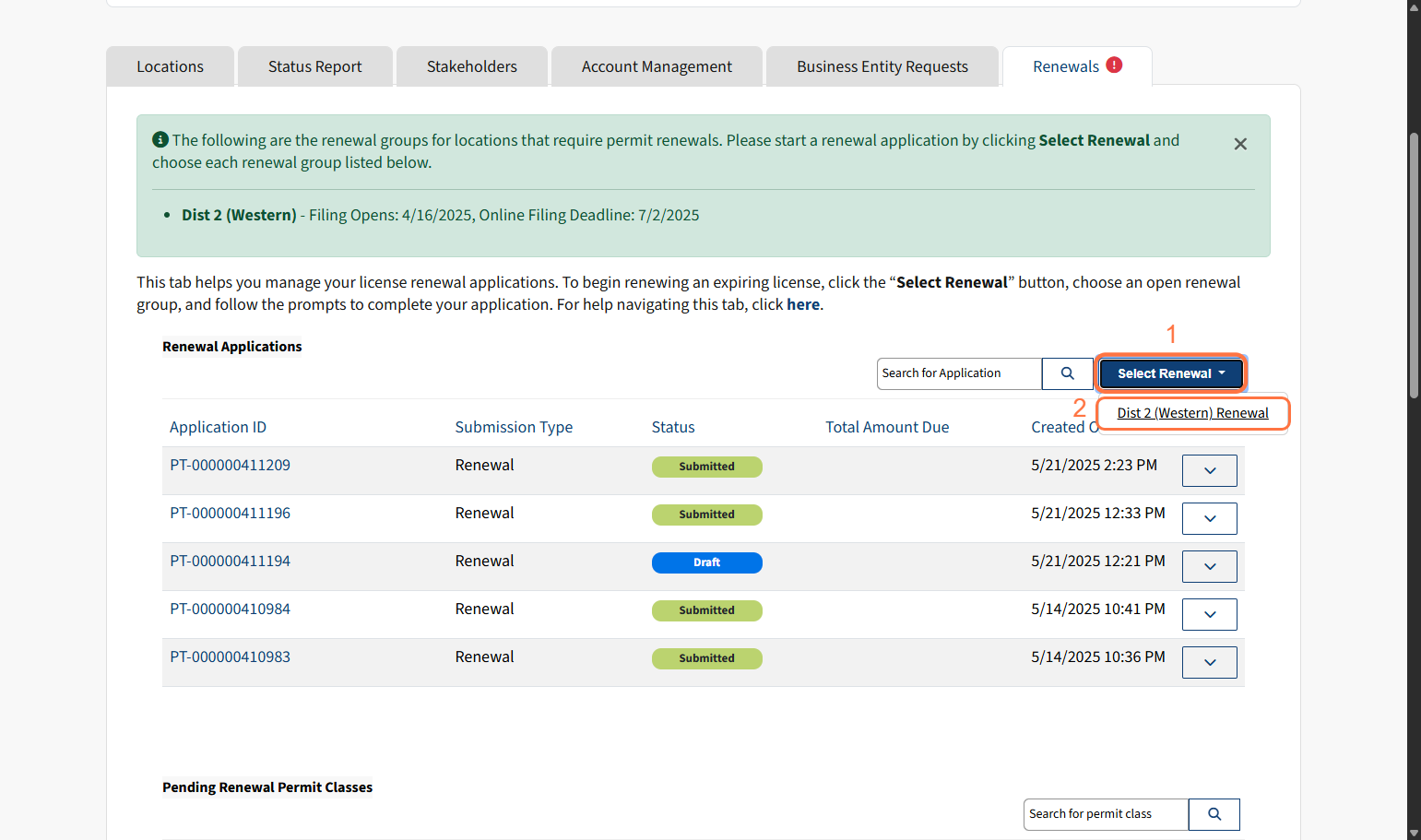Image resolution: width=1421 pixels, height=840 pixels.
Task: Click the 5/21/2025 12:33 PM date
Action: point(1098,513)
